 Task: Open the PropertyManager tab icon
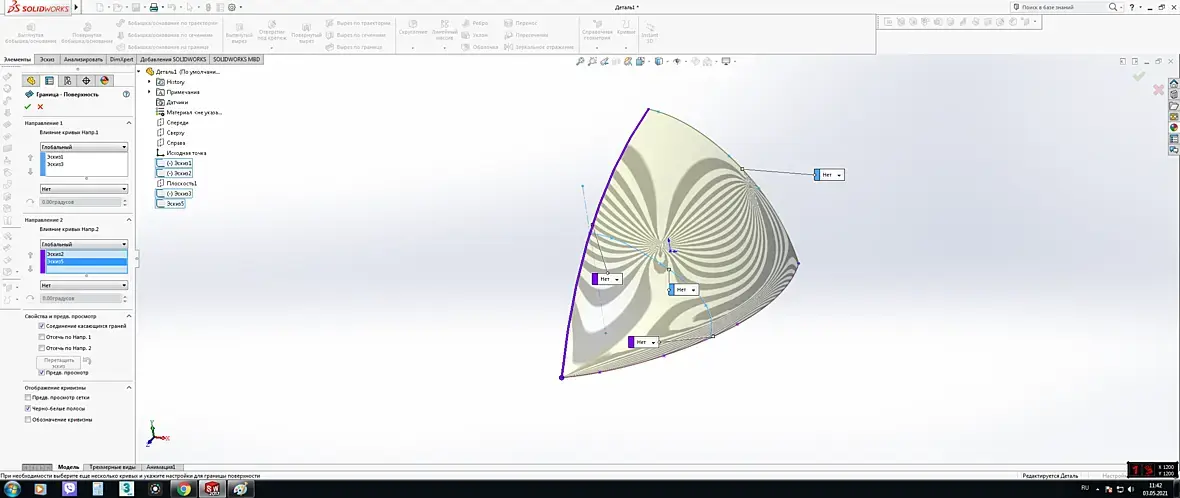(50, 80)
